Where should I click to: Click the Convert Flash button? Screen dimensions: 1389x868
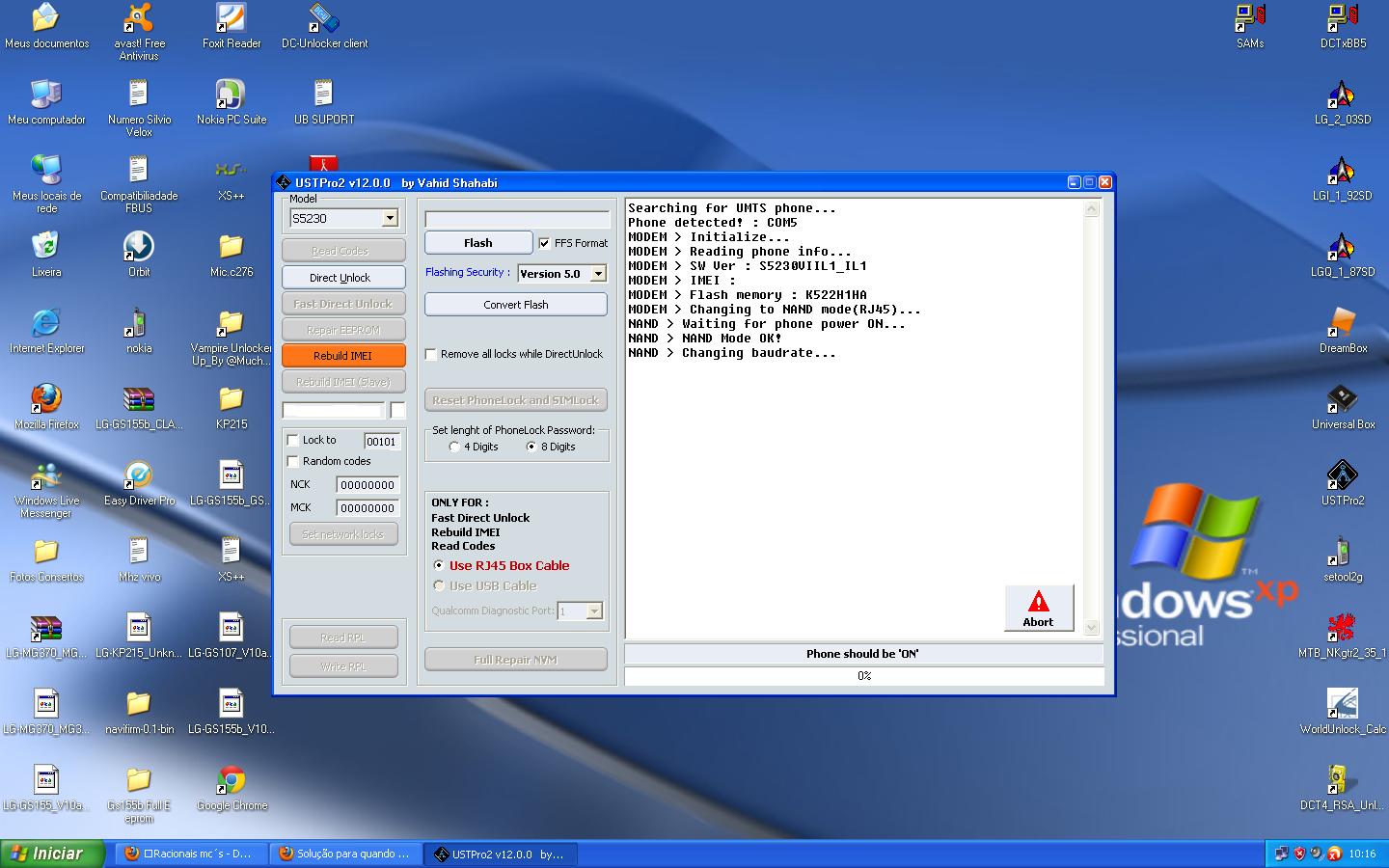(516, 305)
